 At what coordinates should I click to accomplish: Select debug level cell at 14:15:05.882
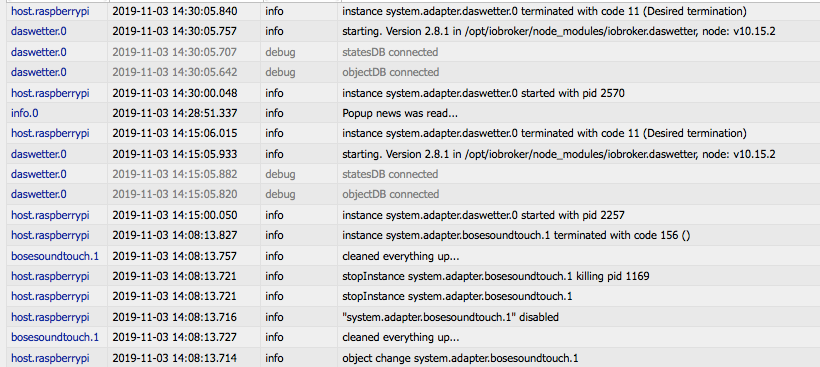pyautogui.click(x=280, y=174)
